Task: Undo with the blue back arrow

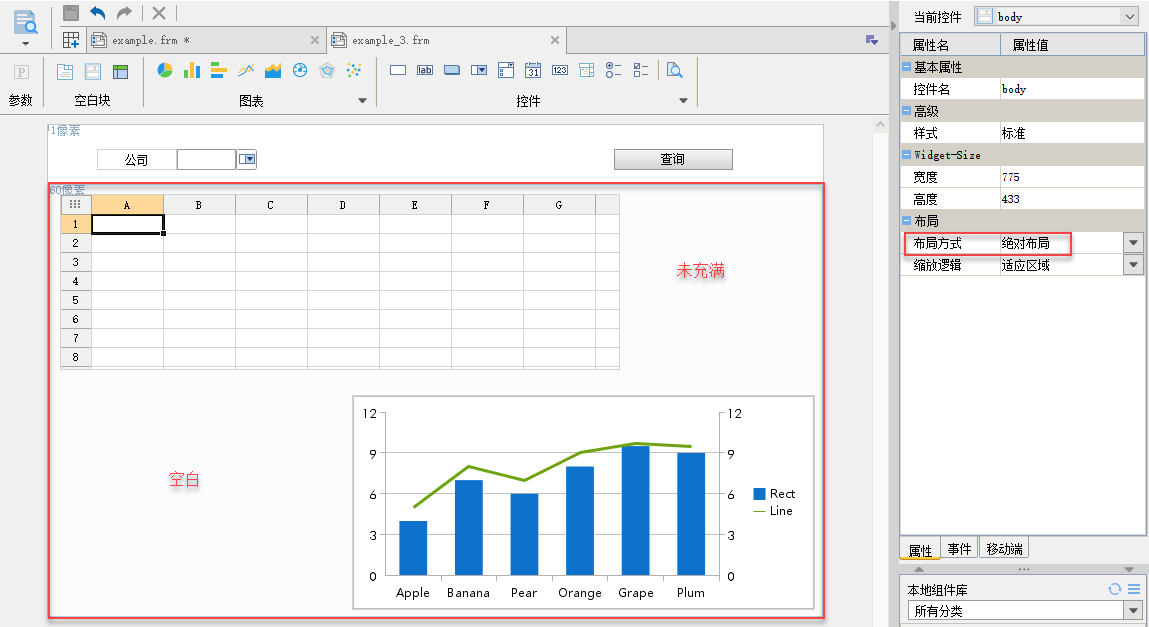Action: click(x=97, y=12)
